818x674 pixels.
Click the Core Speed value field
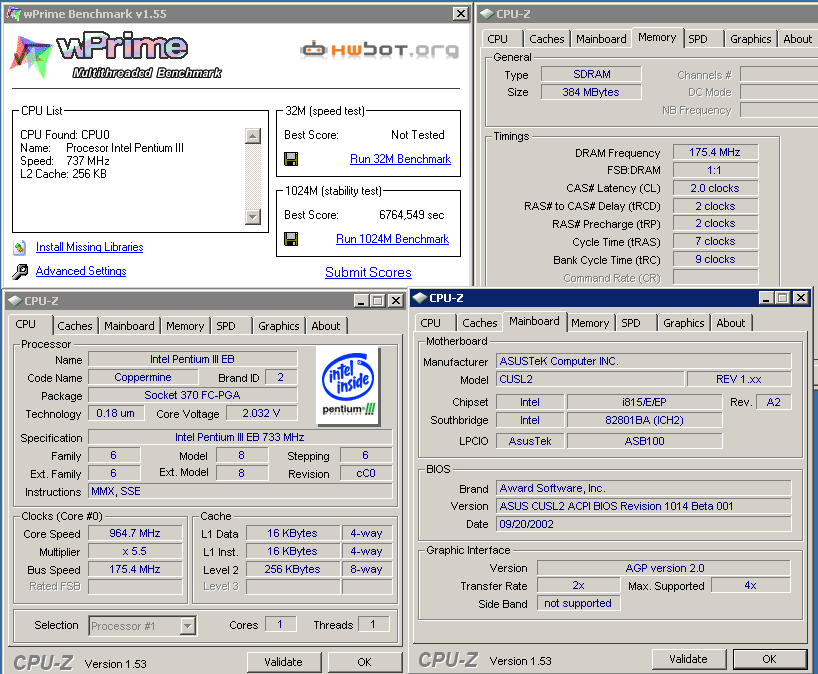pyautogui.click(x=135, y=534)
